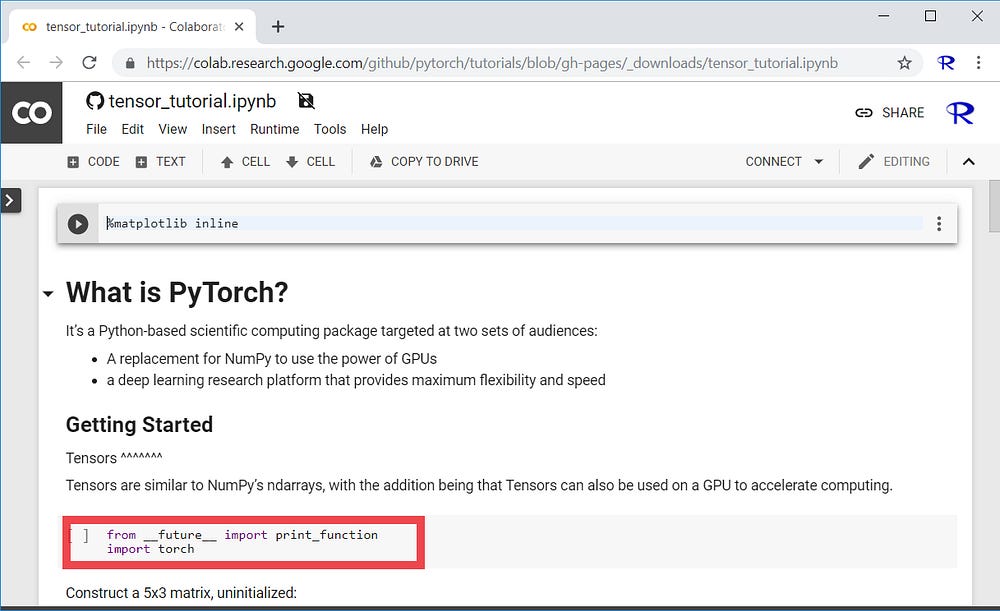1000x611 pixels.
Task: Switch the EDITING mode pencil button
Action: 893,162
